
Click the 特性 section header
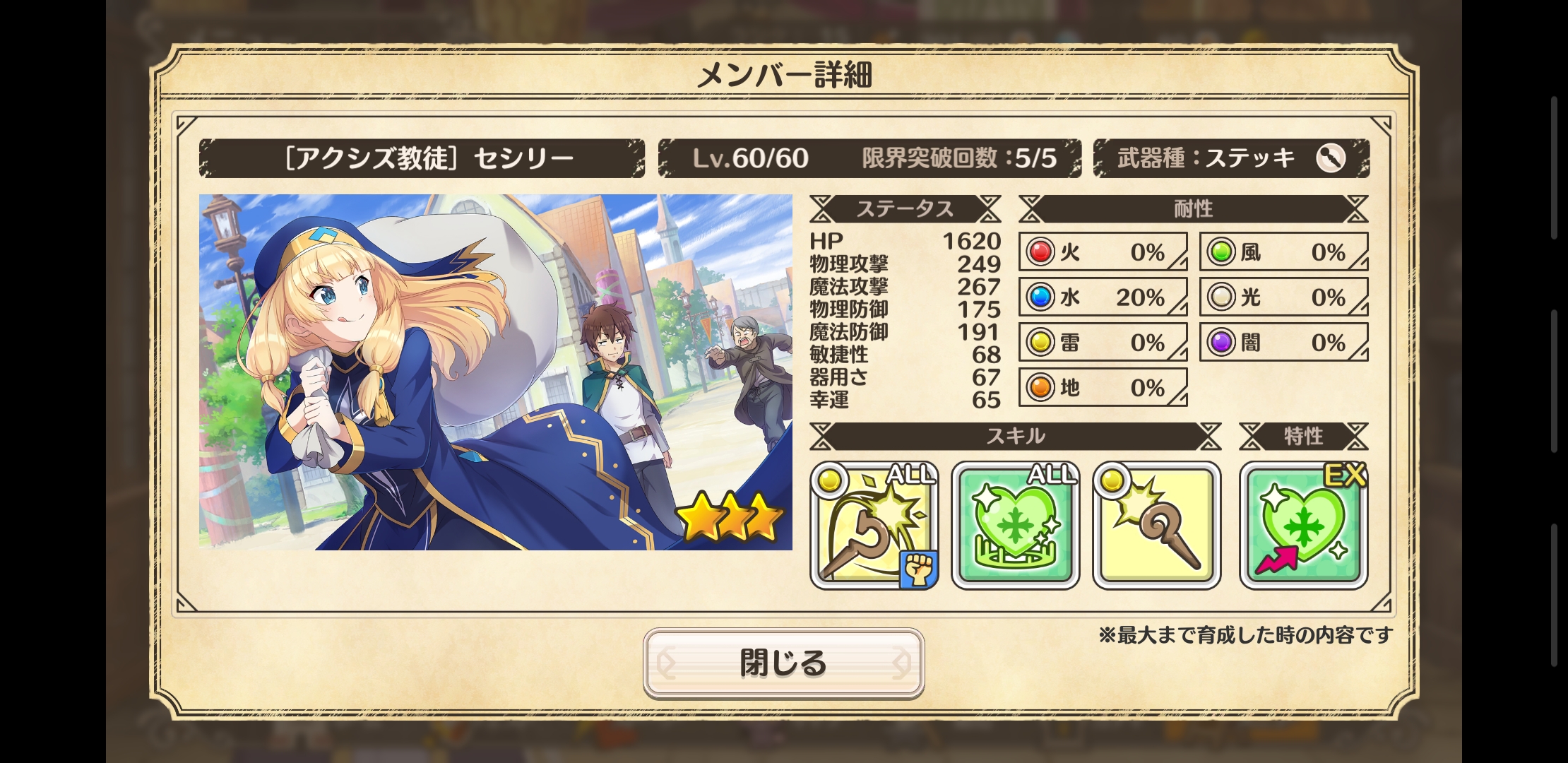[x=1303, y=436]
